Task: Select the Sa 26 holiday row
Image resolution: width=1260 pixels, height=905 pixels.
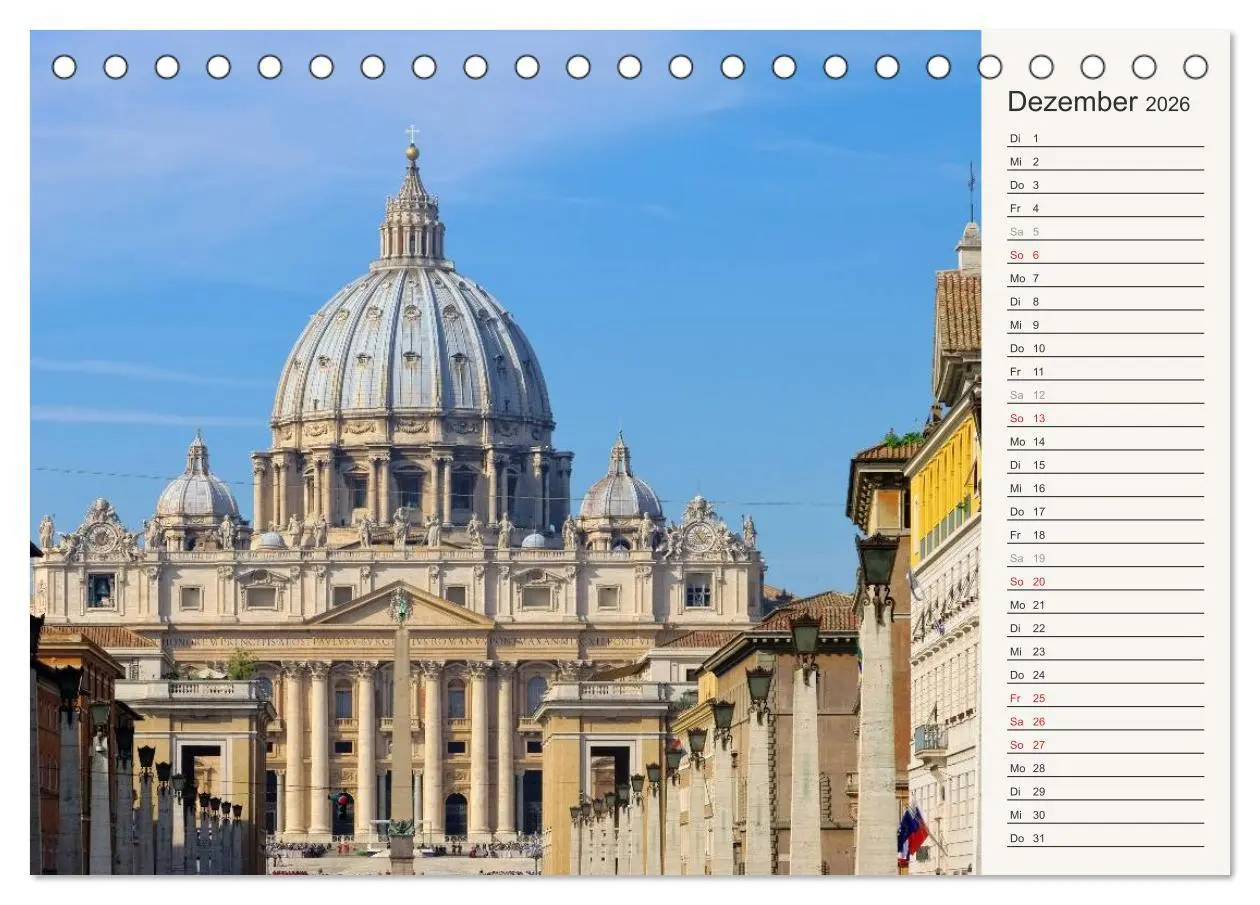Action: (x=1105, y=721)
